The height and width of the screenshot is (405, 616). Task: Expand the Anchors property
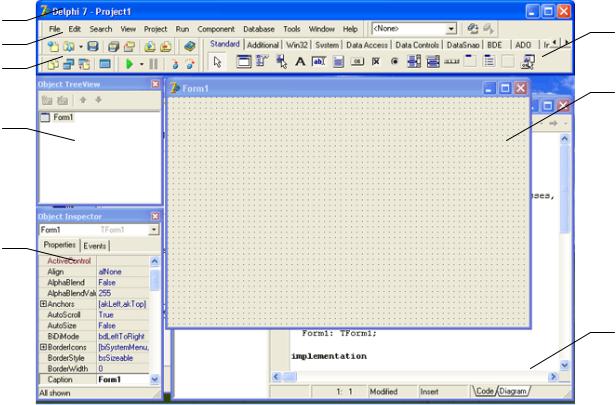click(43, 304)
